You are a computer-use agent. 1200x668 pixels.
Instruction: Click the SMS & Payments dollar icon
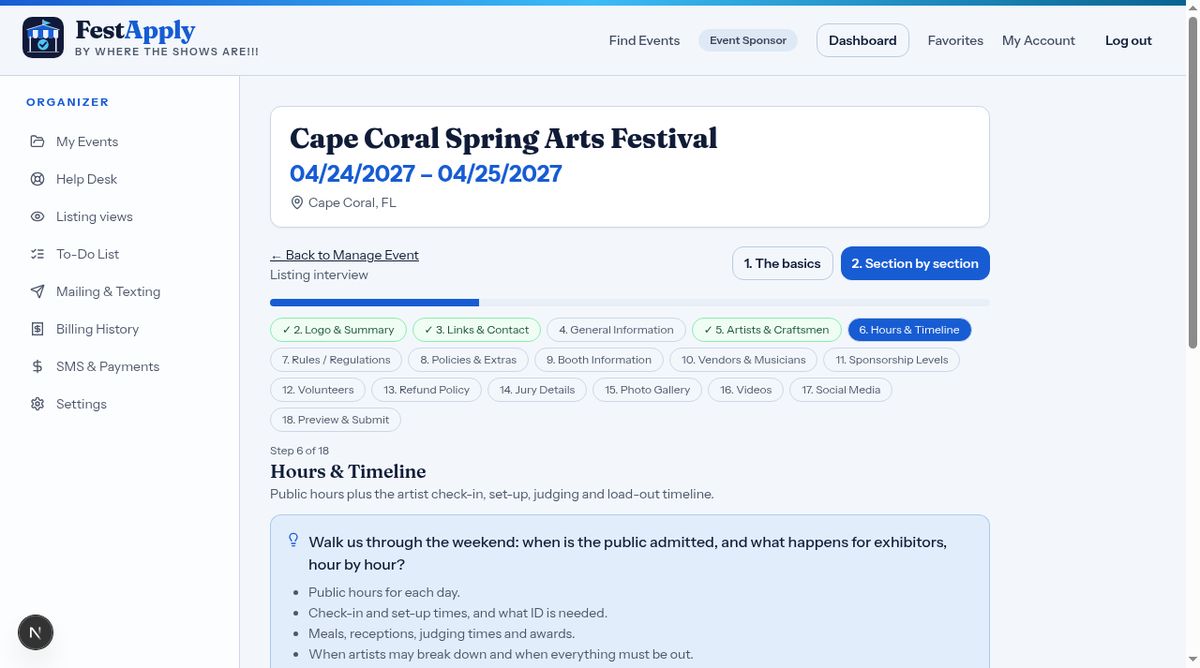[x=37, y=366]
